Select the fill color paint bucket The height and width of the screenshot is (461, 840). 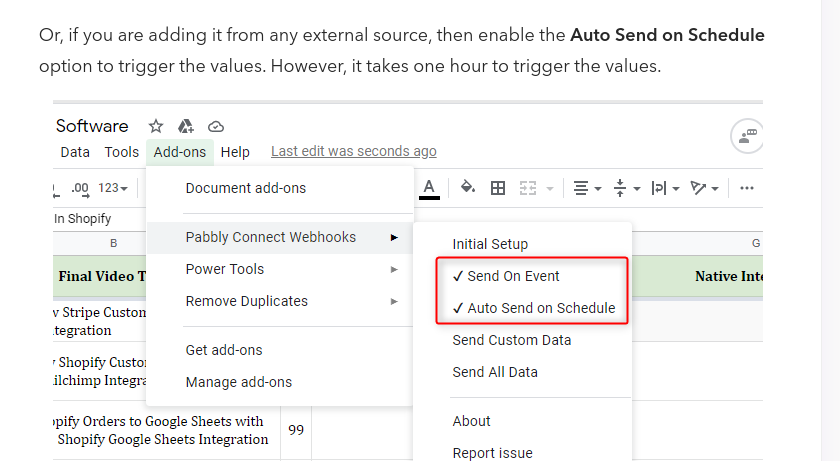(468, 187)
